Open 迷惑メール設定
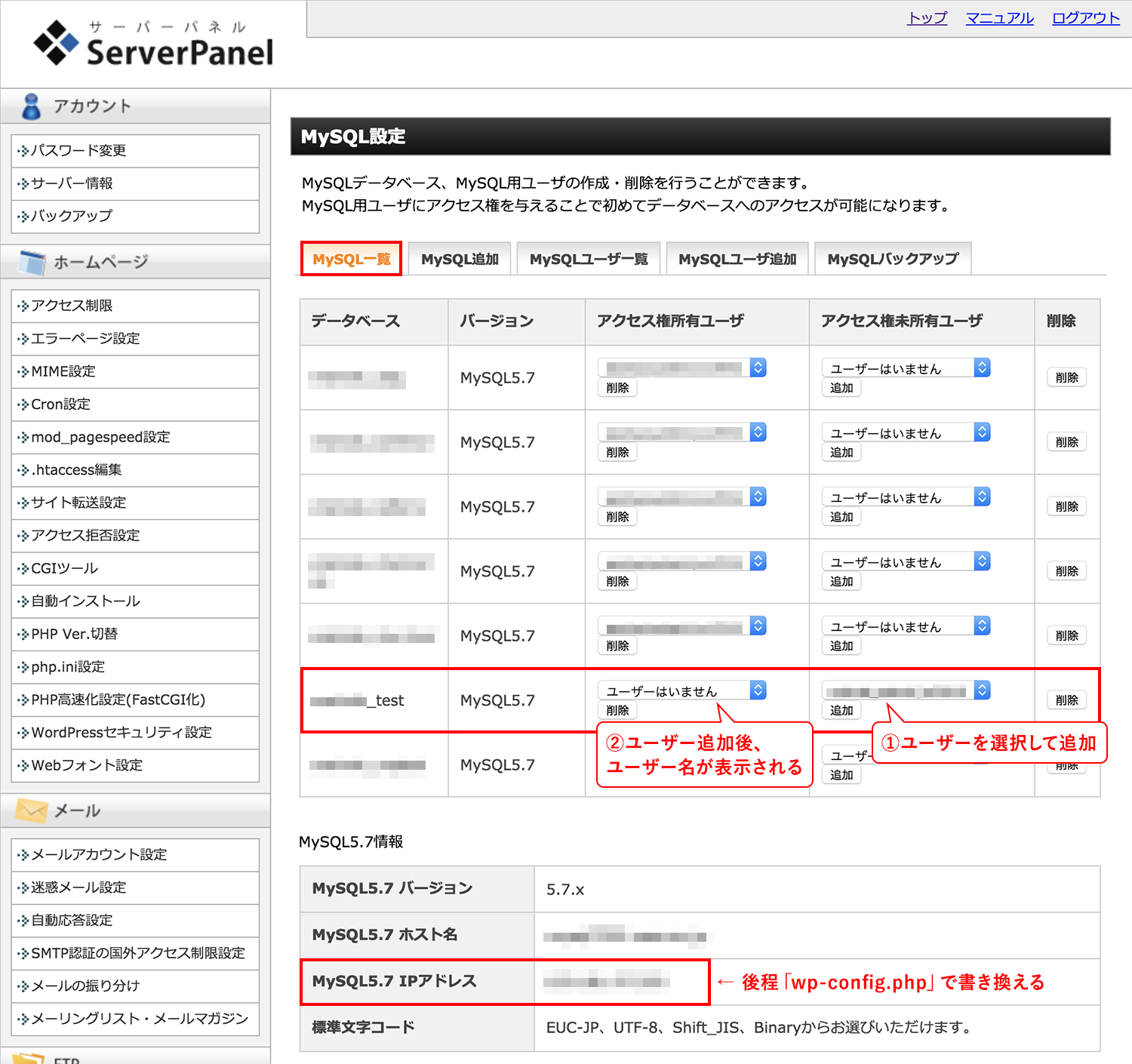Image resolution: width=1132 pixels, height=1064 pixels. point(136,887)
